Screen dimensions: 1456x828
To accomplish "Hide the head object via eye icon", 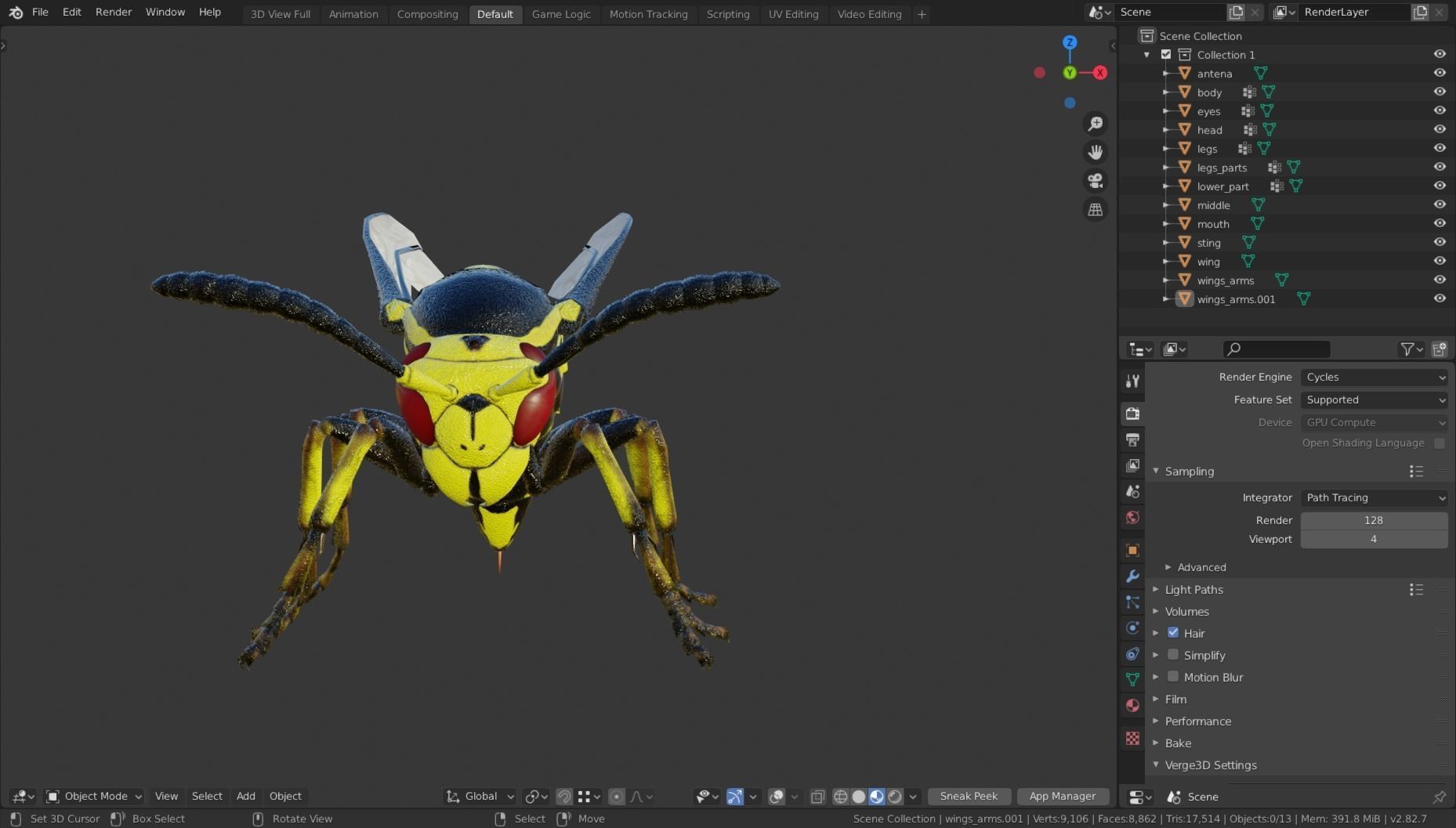I will [1440, 129].
